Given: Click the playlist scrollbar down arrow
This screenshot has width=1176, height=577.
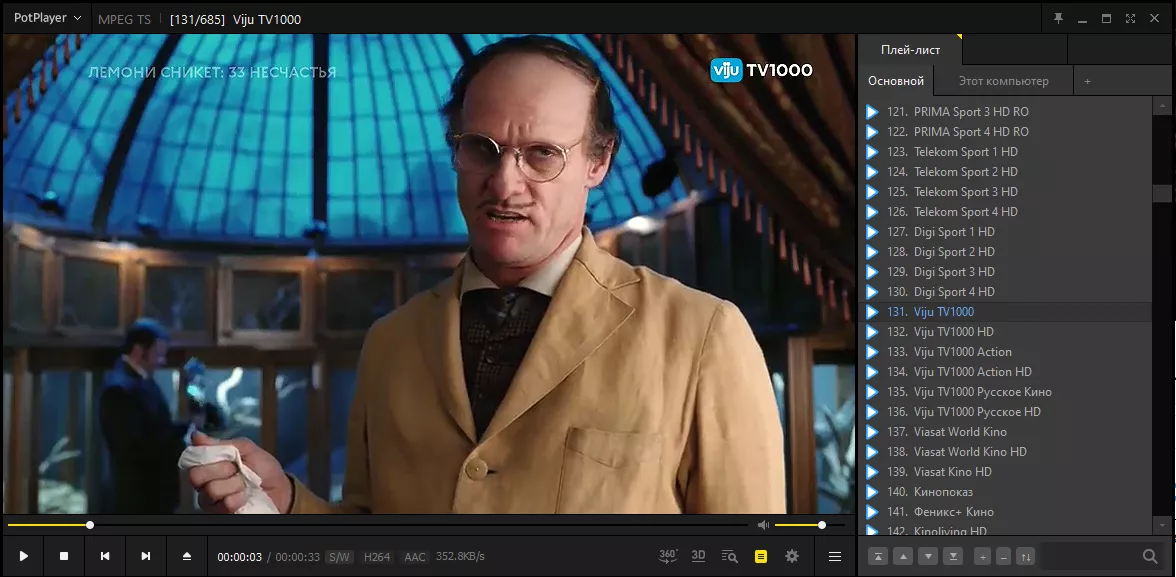Looking at the screenshot, I should (x=1163, y=525).
